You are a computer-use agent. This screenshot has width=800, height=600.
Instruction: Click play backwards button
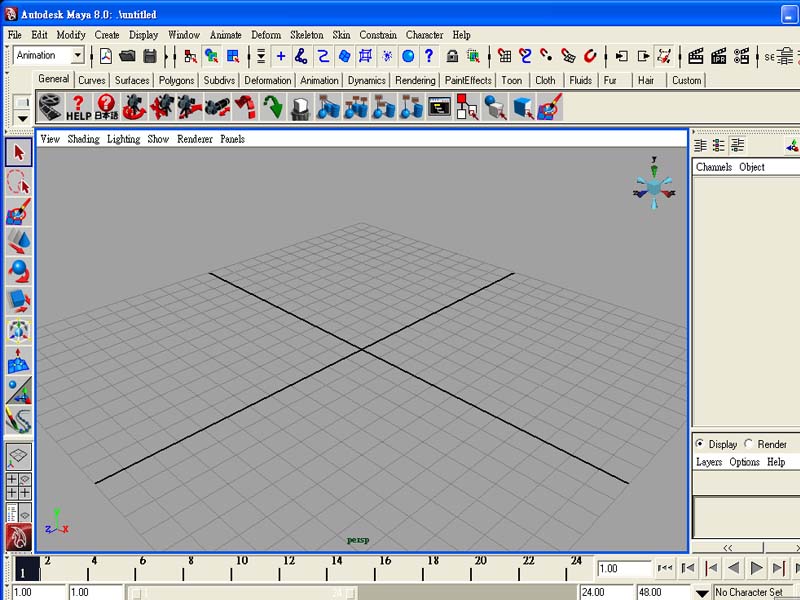[x=734, y=568]
